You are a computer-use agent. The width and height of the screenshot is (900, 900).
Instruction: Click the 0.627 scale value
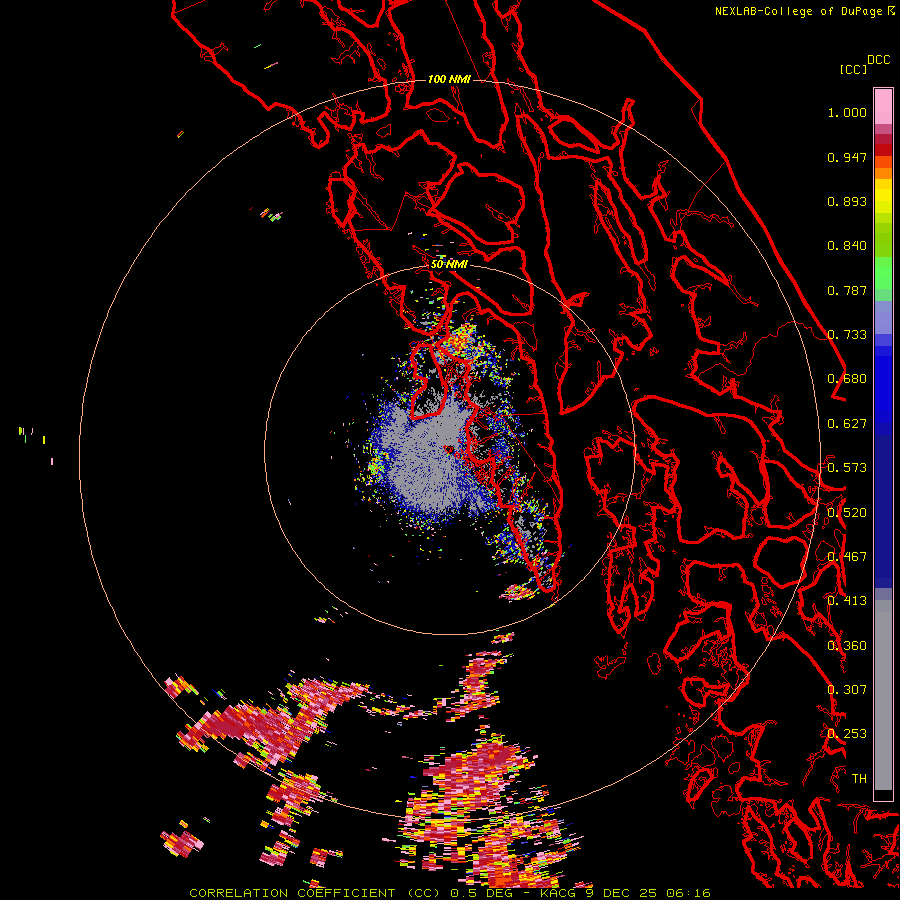(847, 424)
